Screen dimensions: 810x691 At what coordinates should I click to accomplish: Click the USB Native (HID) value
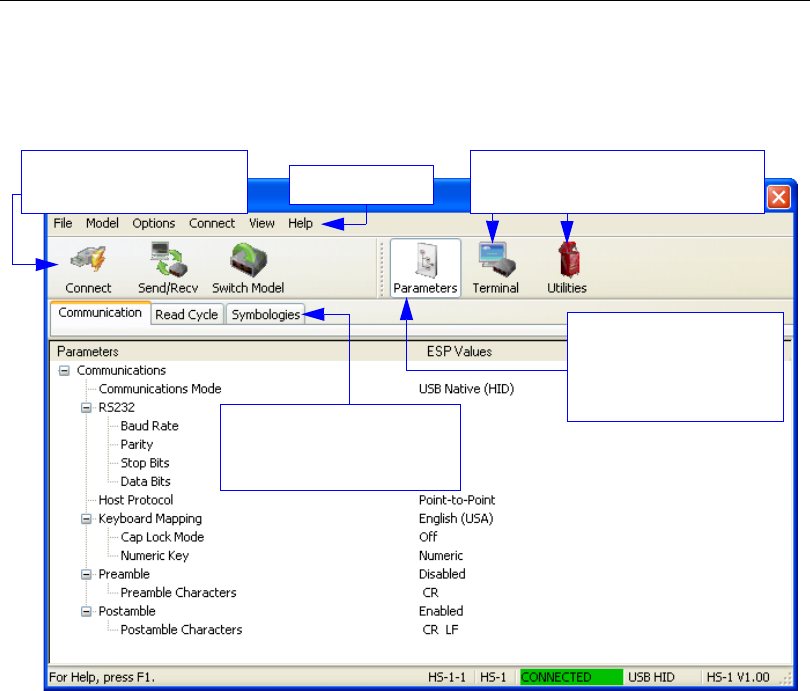466,389
